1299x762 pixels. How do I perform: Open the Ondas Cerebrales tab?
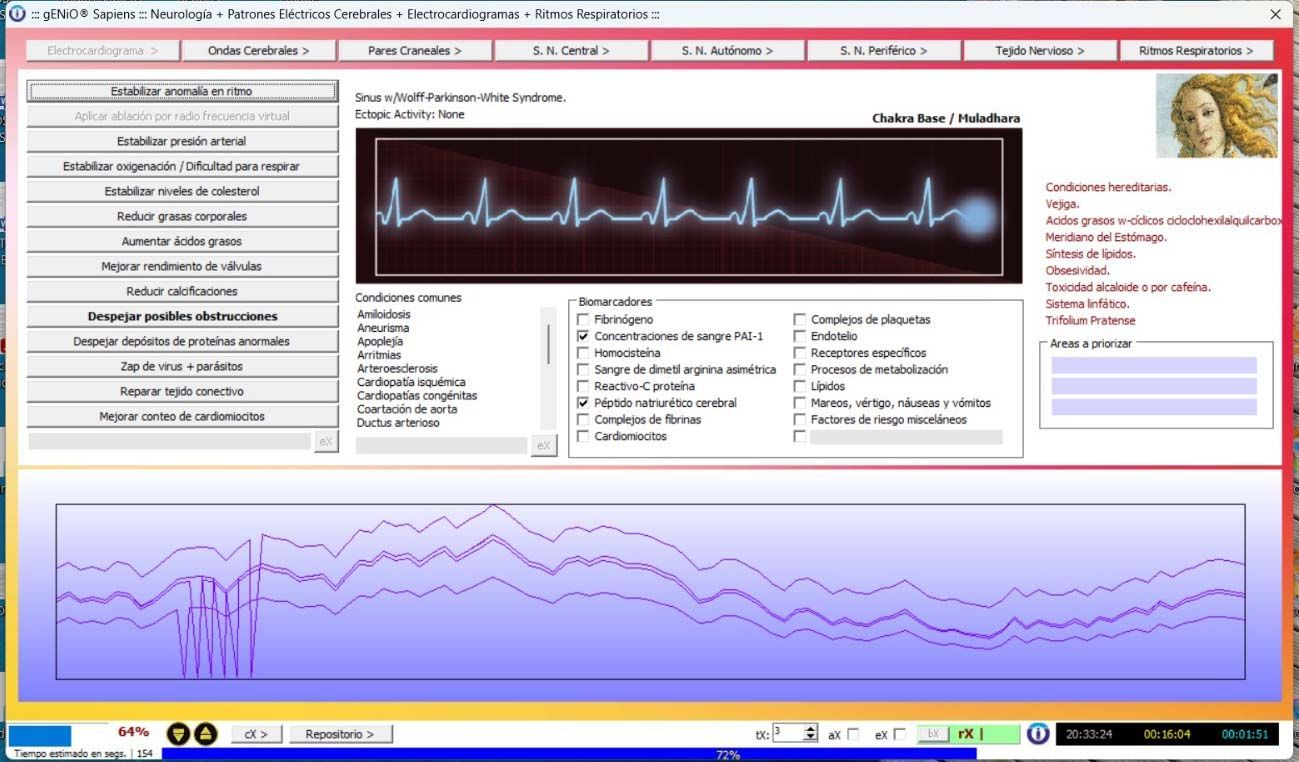258,51
